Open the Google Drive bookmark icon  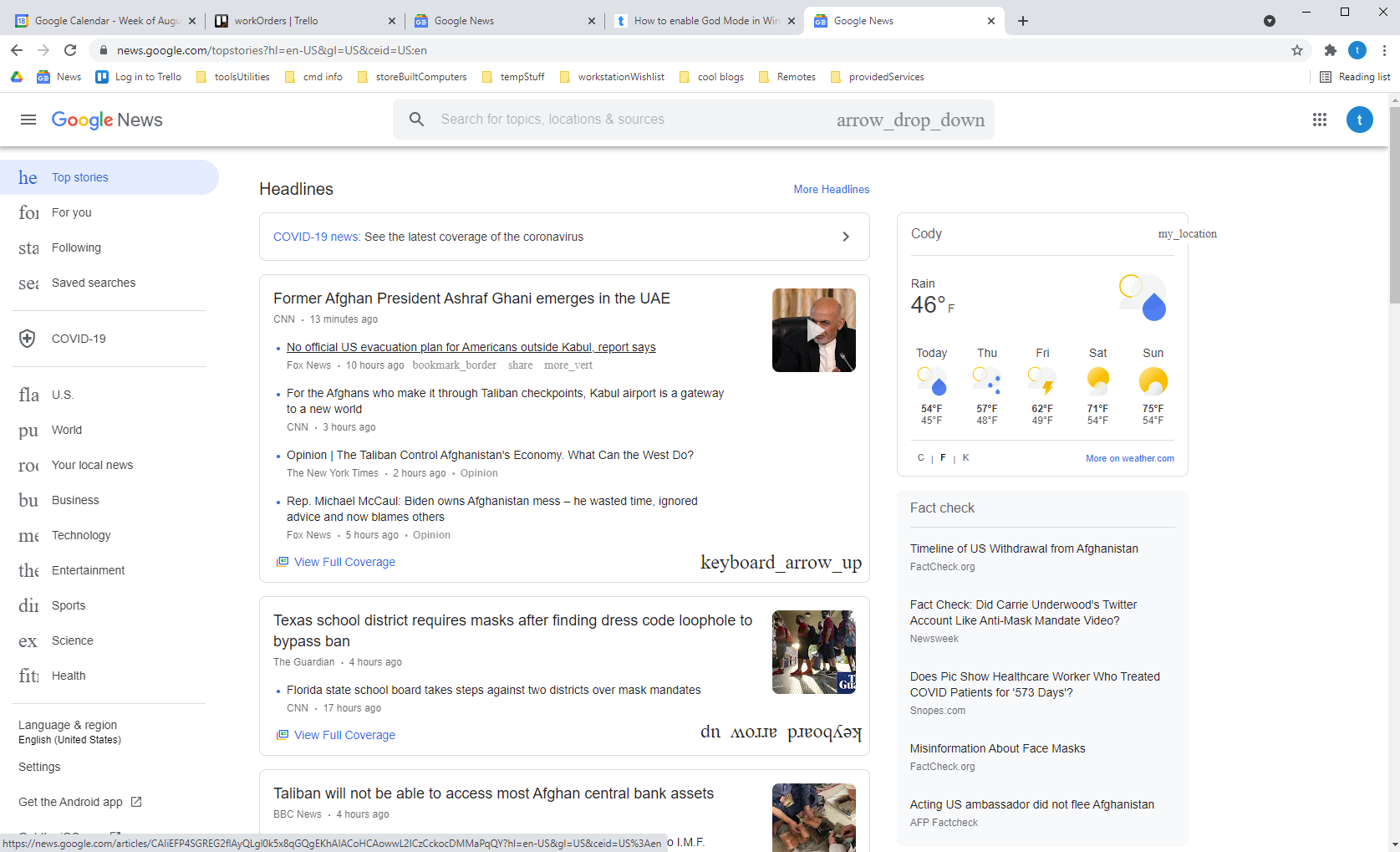(x=17, y=77)
